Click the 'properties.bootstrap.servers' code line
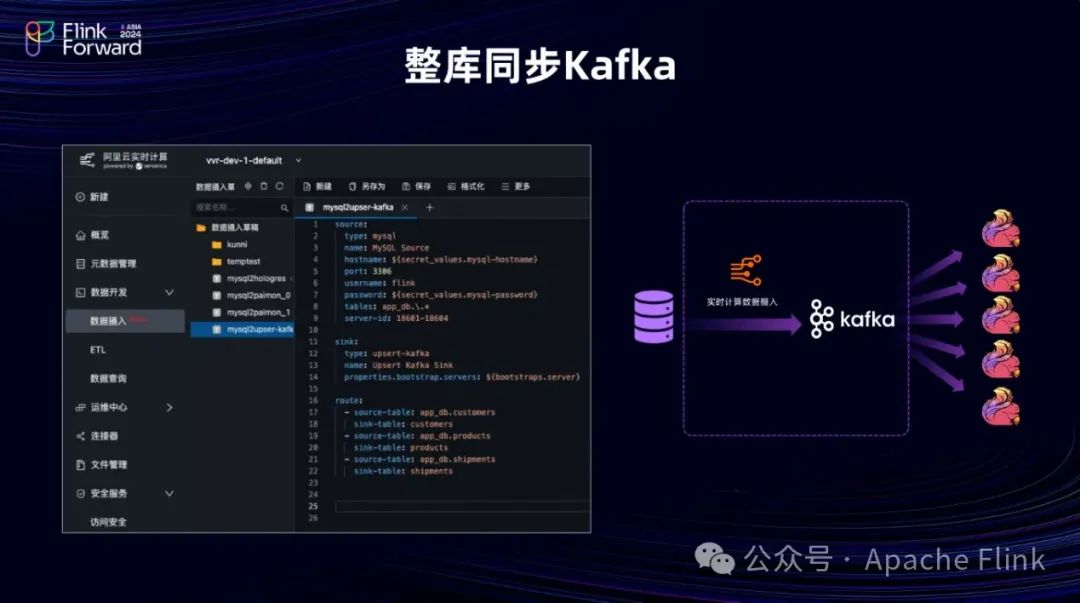 [461, 377]
